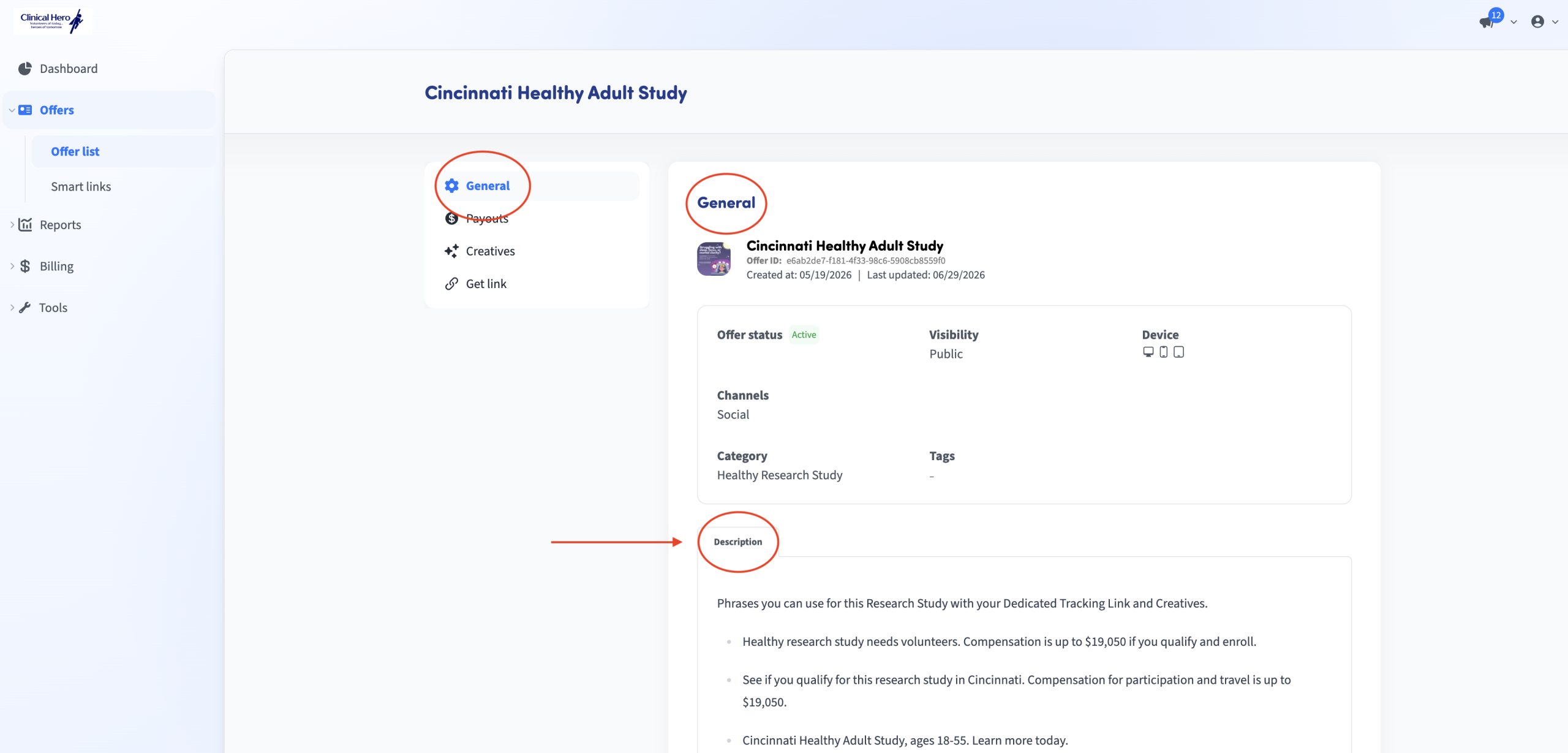Click the Billing dollar icon

click(x=25, y=266)
